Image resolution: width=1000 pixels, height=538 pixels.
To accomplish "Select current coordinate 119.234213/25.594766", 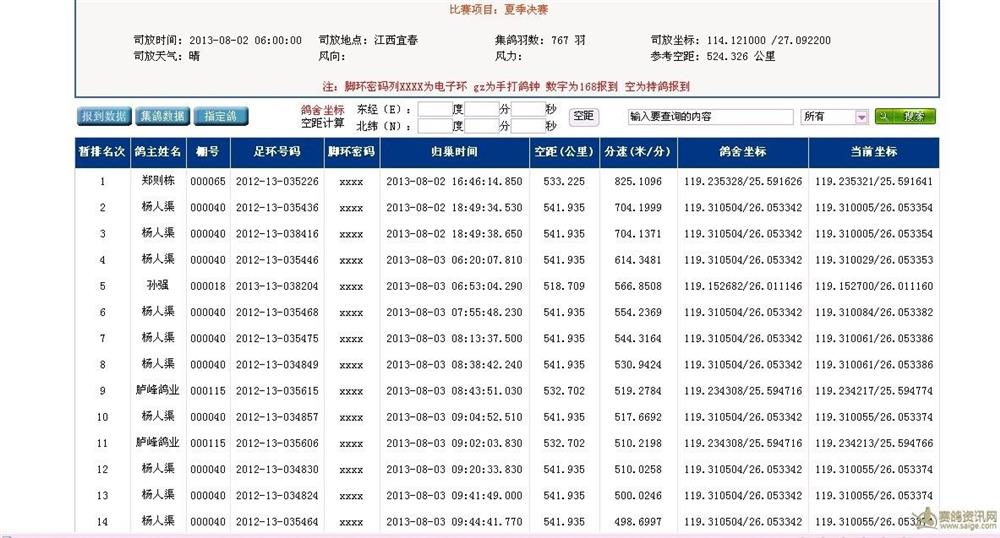I will [874, 443].
